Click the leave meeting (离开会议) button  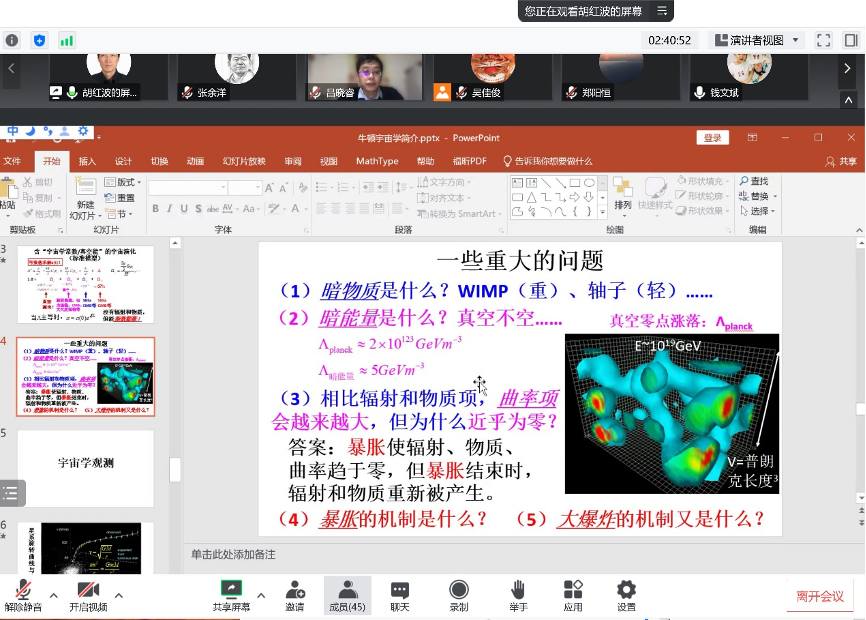tap(819, 596)
